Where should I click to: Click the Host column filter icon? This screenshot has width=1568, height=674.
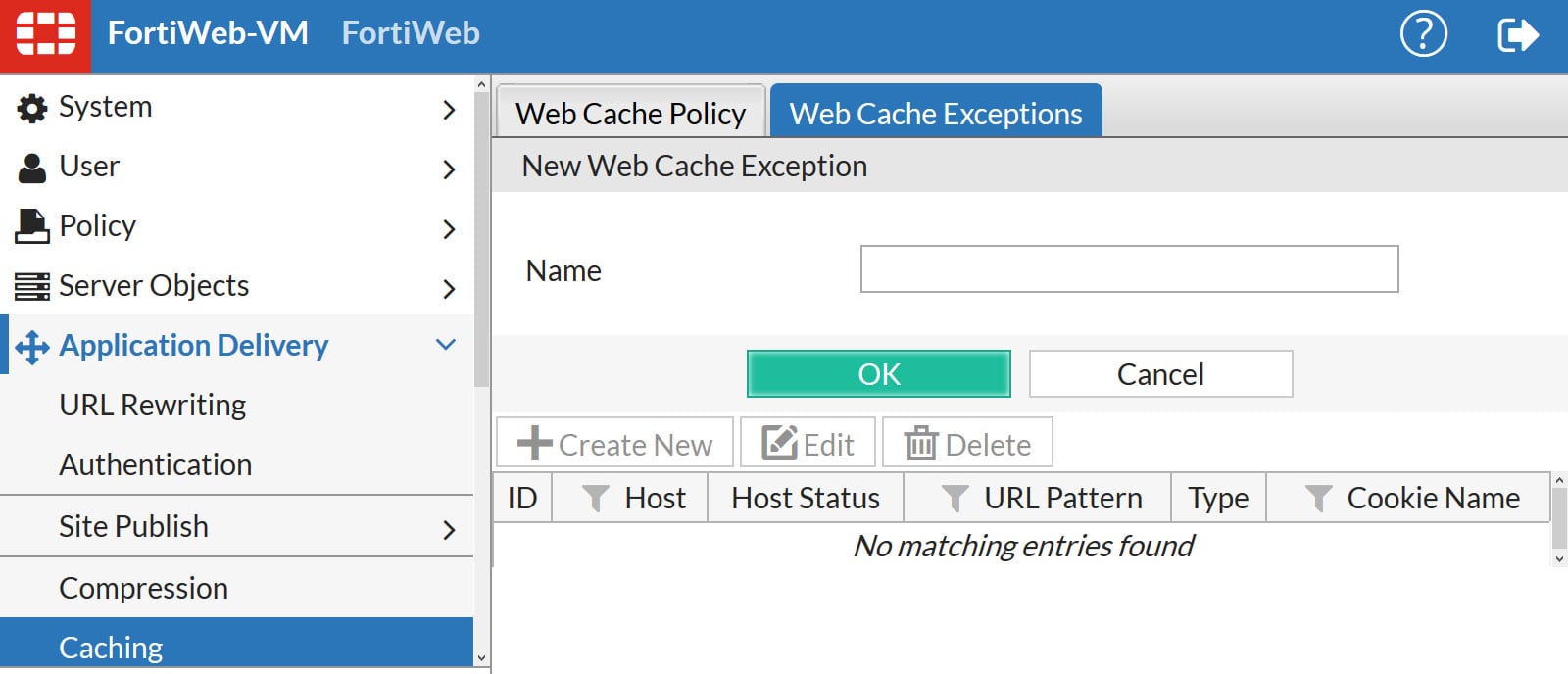(x=595, y=499)
